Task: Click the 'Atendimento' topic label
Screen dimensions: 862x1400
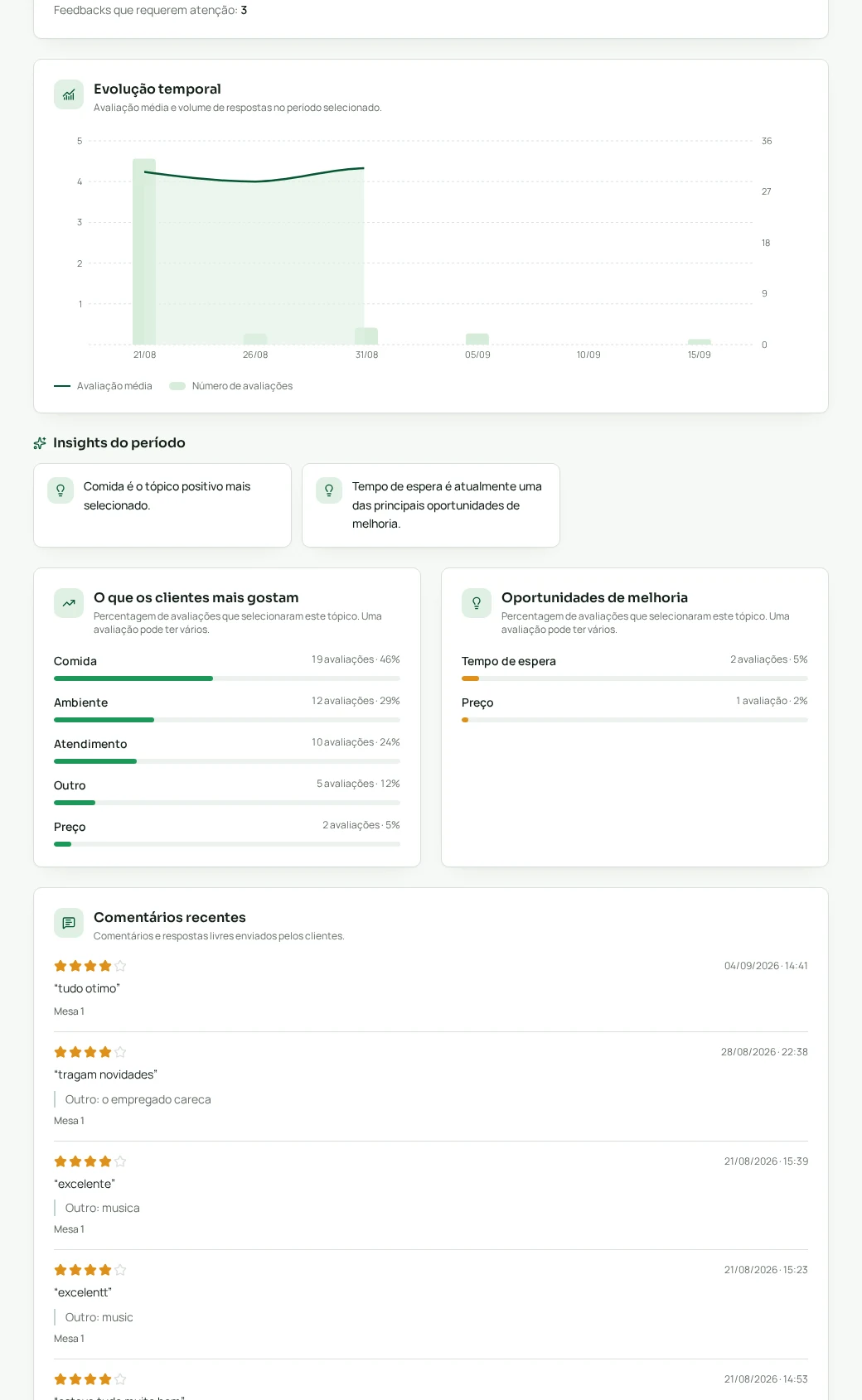Action: 90,744
